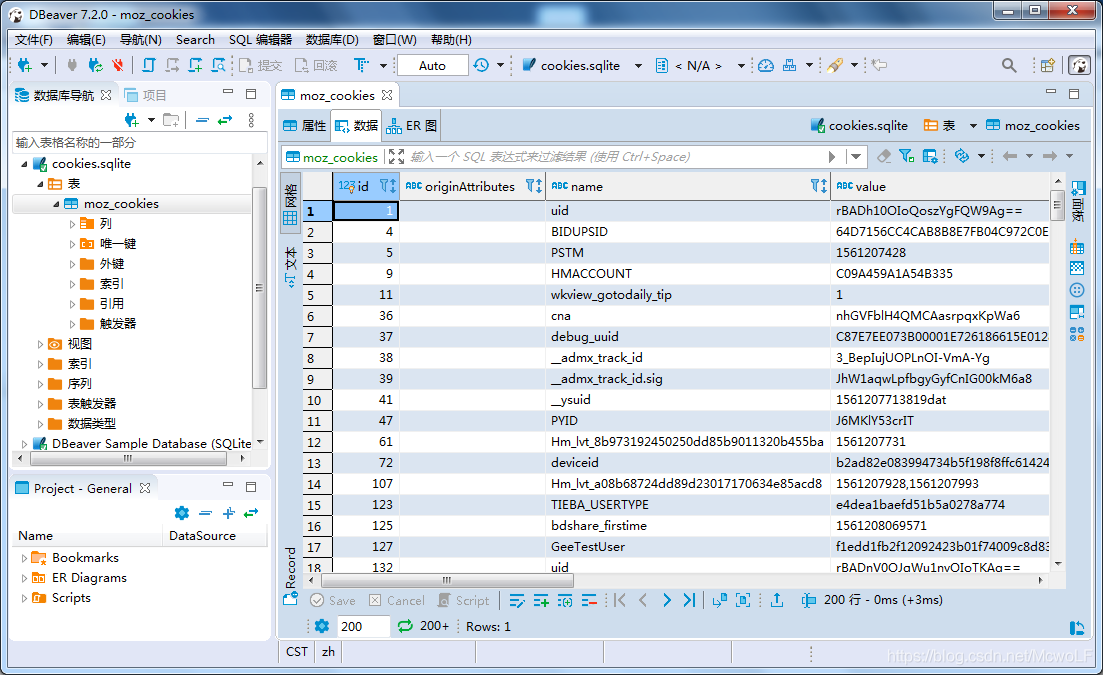Open fetch size settings gear in the data panel
This screenshot has height=675, width=1103.
(322, 626)
